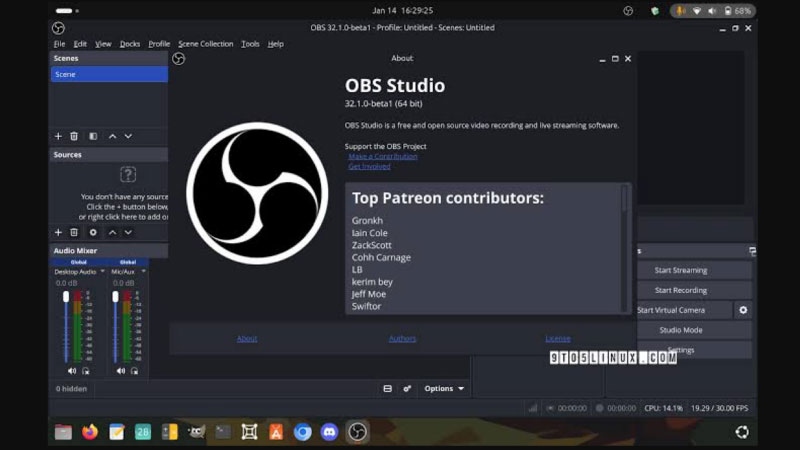Open Calculator from the dock
The height and width of the screenshot is (450, 800).
[169, 432]
